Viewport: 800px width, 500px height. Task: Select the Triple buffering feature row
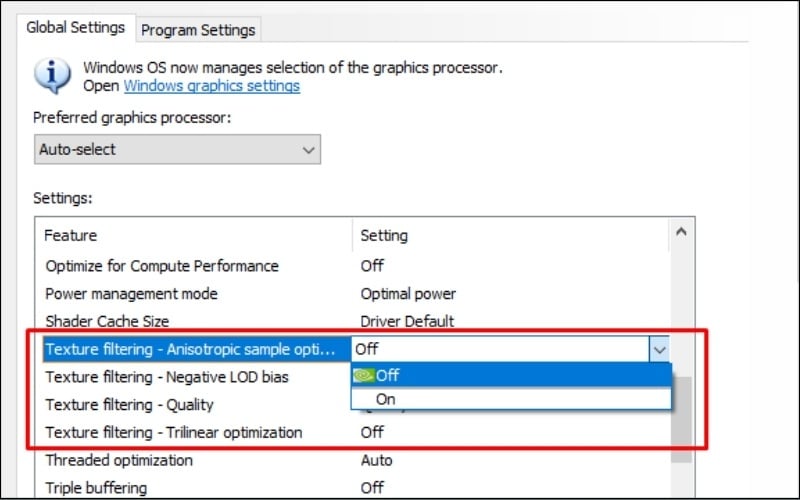click(96, 488)
